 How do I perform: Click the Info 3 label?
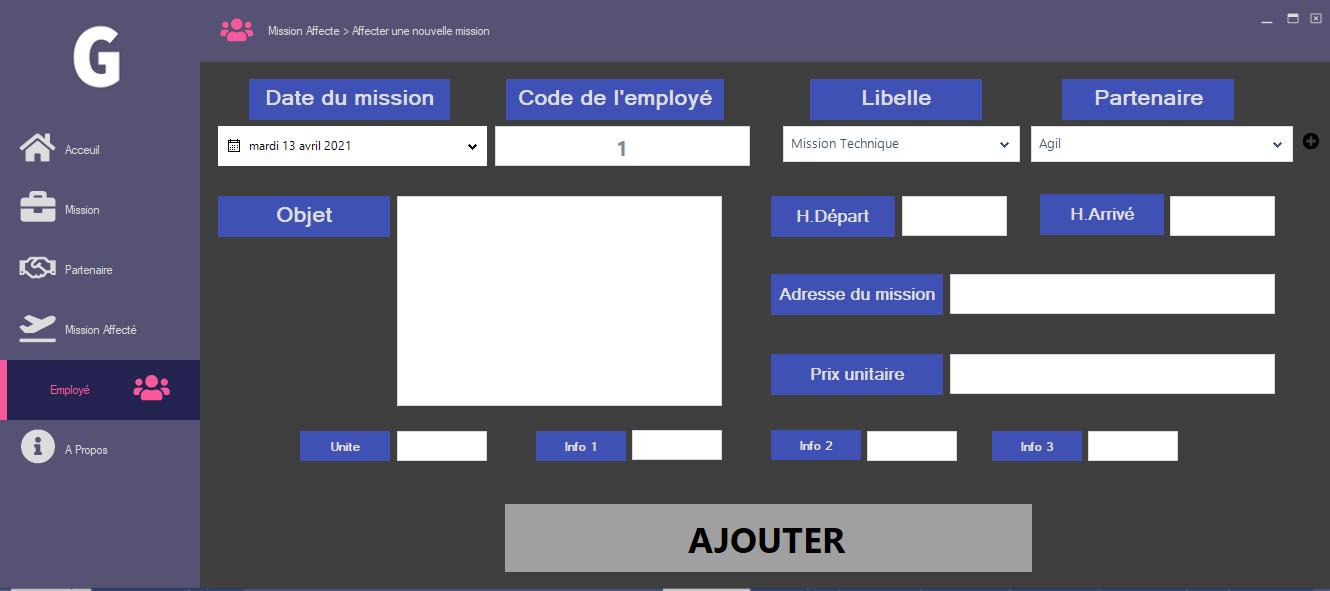pos(1037,446)
